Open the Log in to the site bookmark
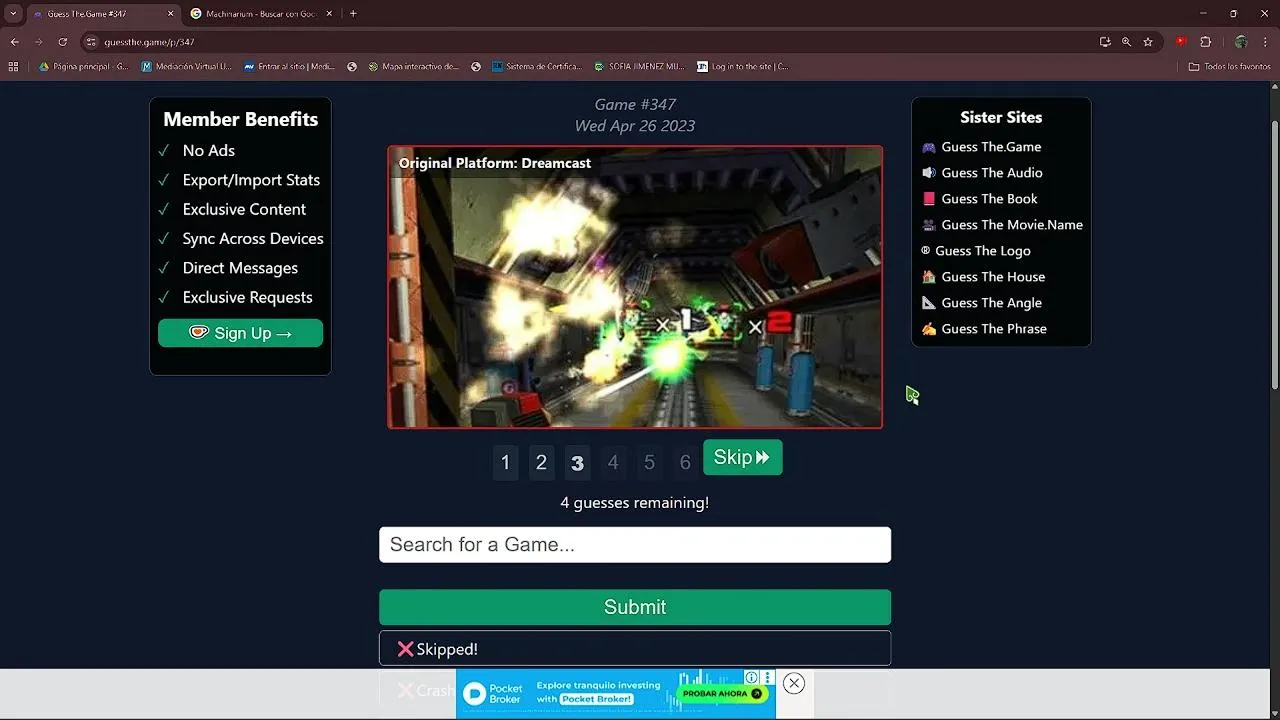 click(743, 67)
